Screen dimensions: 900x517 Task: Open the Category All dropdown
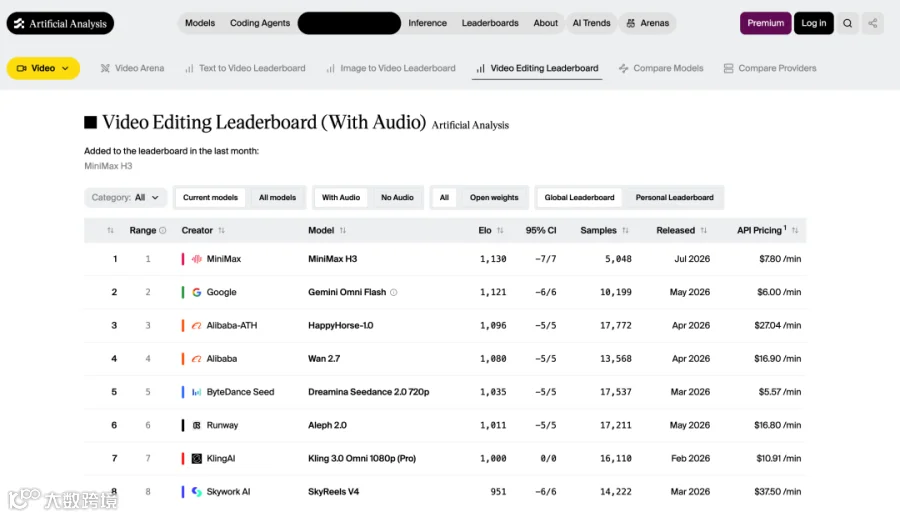pyautogui.click(x=125, y=197)
